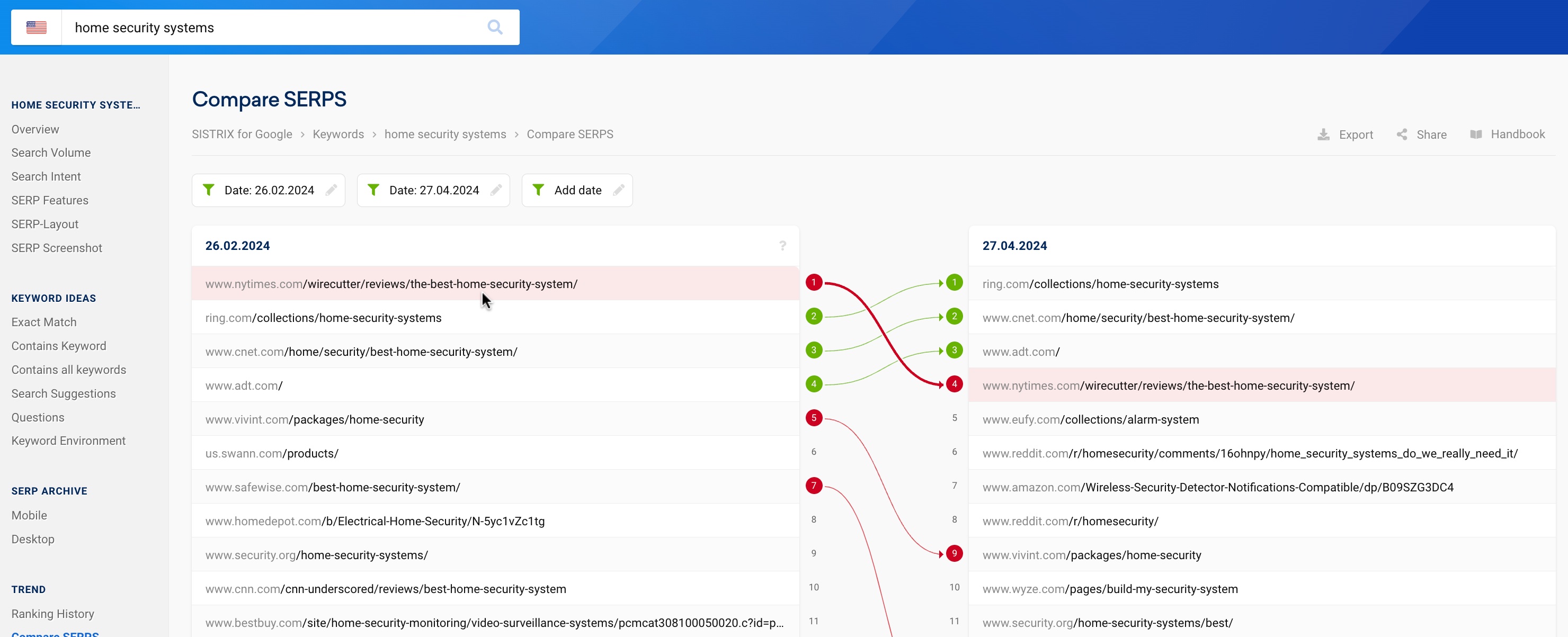The height and width of the screenshot is (637, 1568).
Task: Click the magnifier search icon
Action: (x=495, y=28)
